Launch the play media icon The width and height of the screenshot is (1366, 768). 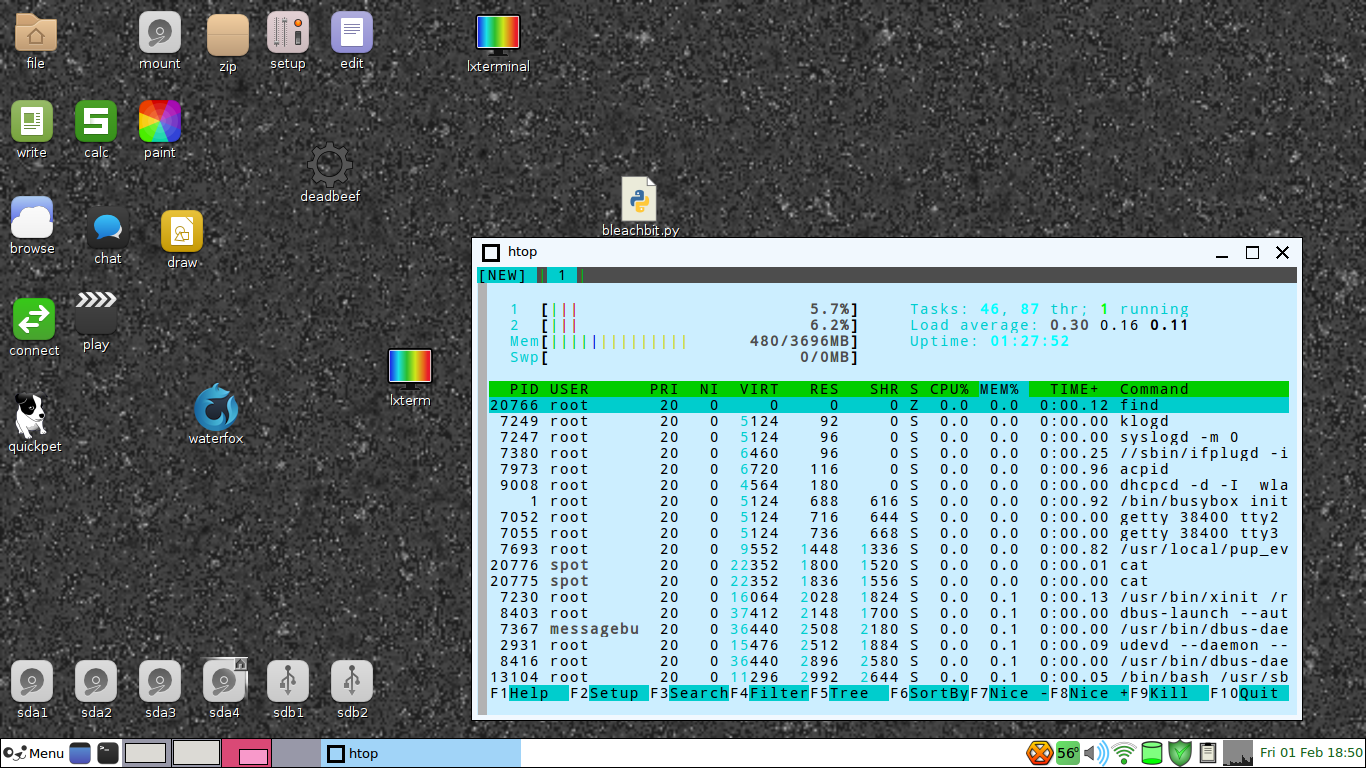(x=96, y=312)
